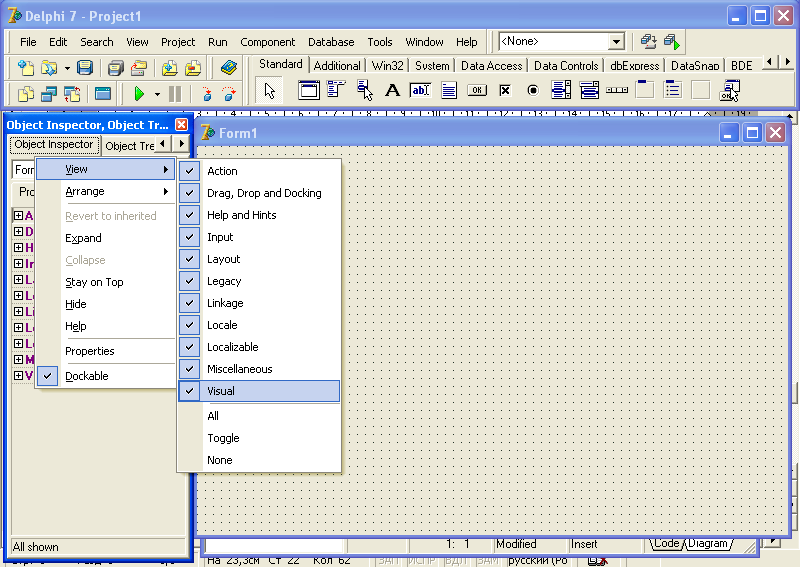The width and height of the screenshot is (800, 567).
Task: Click the Save floppy disk icon
Action: click(85, 68)
